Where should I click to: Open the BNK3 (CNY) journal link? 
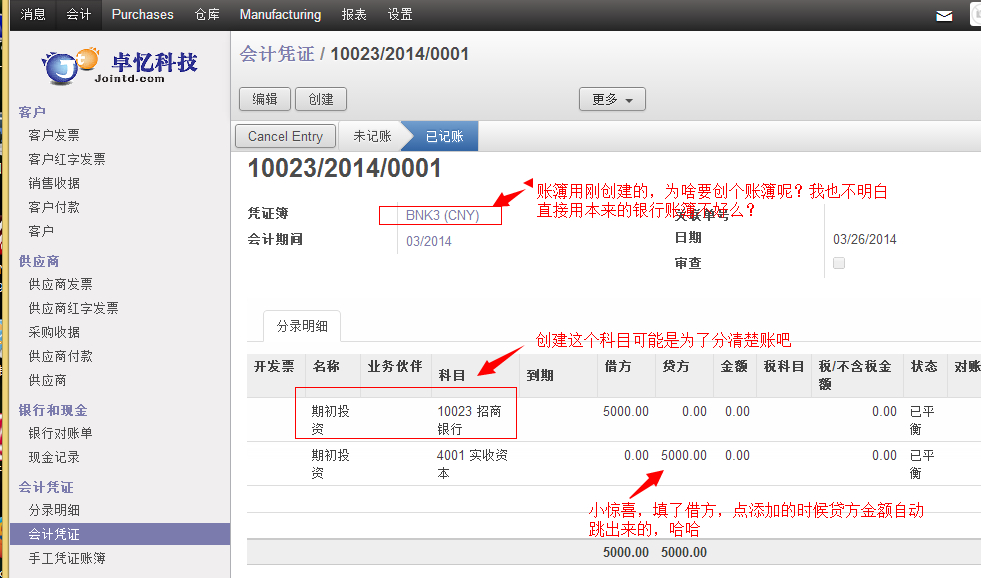coord(442,215)
